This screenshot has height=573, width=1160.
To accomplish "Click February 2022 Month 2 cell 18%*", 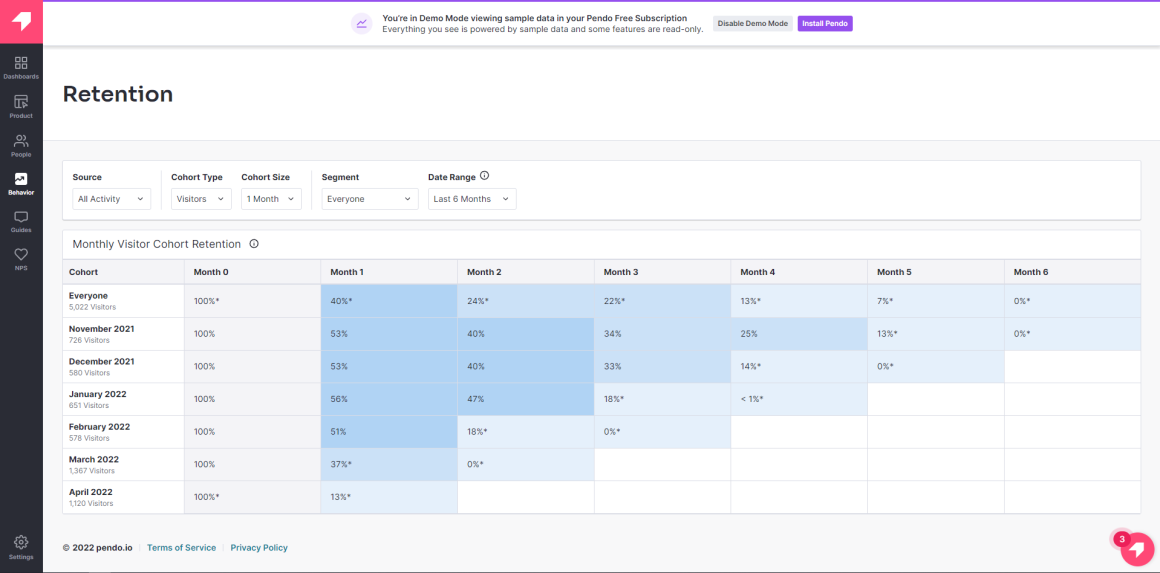I will [526, 432].
